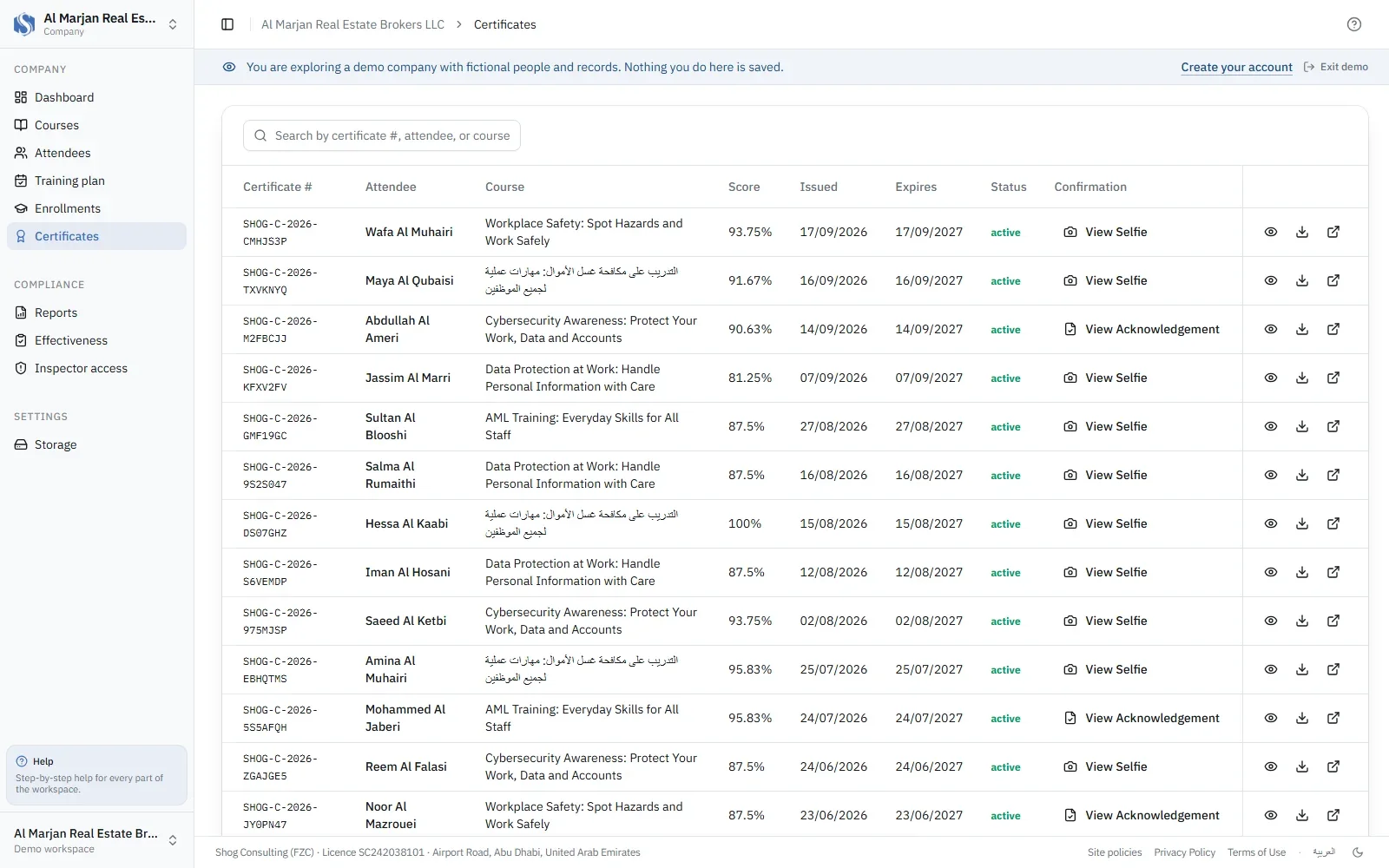Viewport: 1389px width, 868px height.
Task: Exit the demo company
Action: [x=1336, y=67]
